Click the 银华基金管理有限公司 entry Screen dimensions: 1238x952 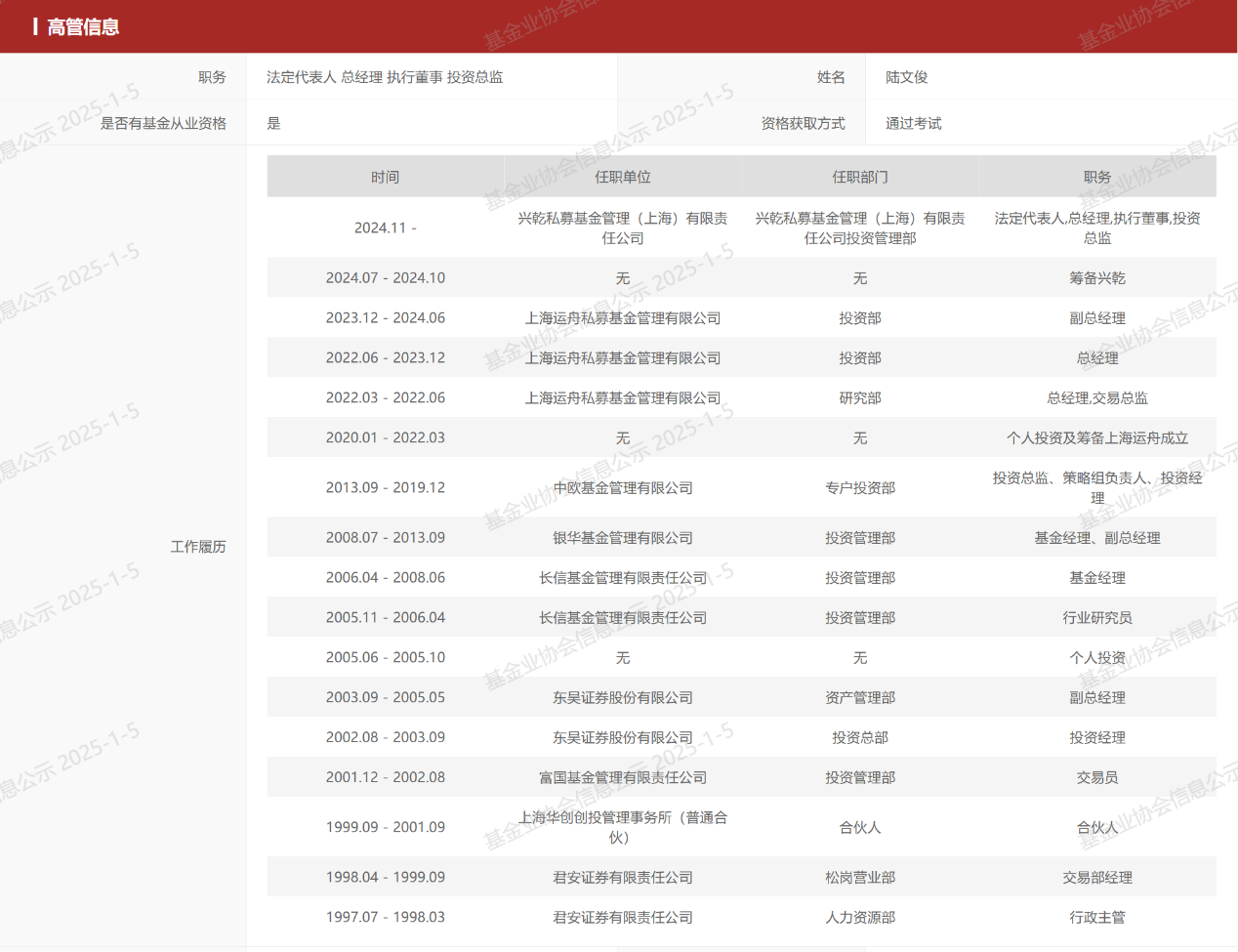point(622,538)
